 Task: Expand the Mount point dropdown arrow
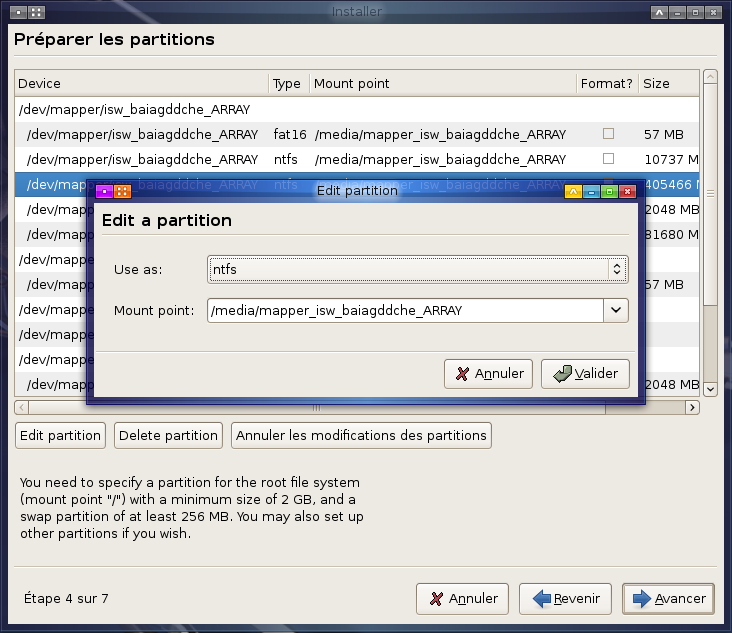coord(616,311)
